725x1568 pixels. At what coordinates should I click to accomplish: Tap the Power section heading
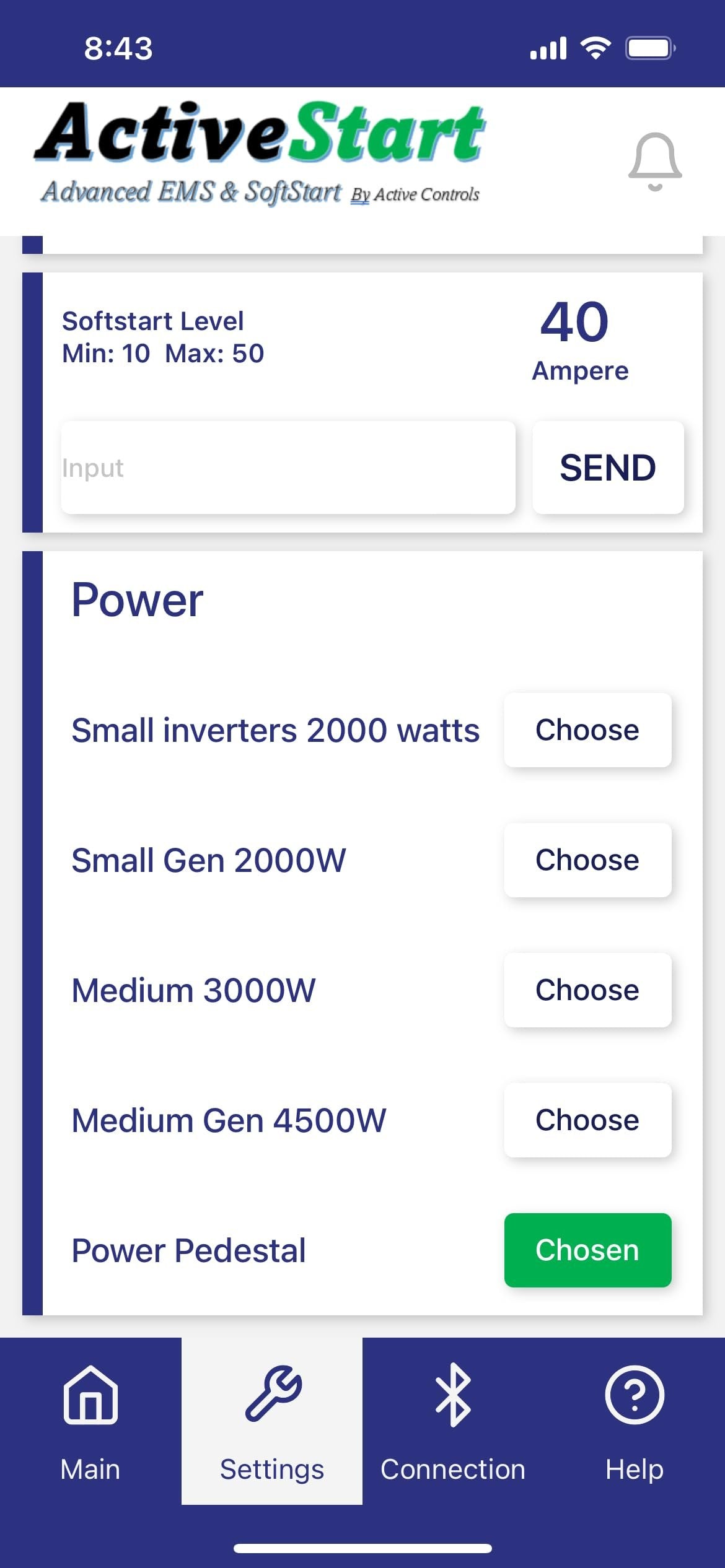[138, 600]
